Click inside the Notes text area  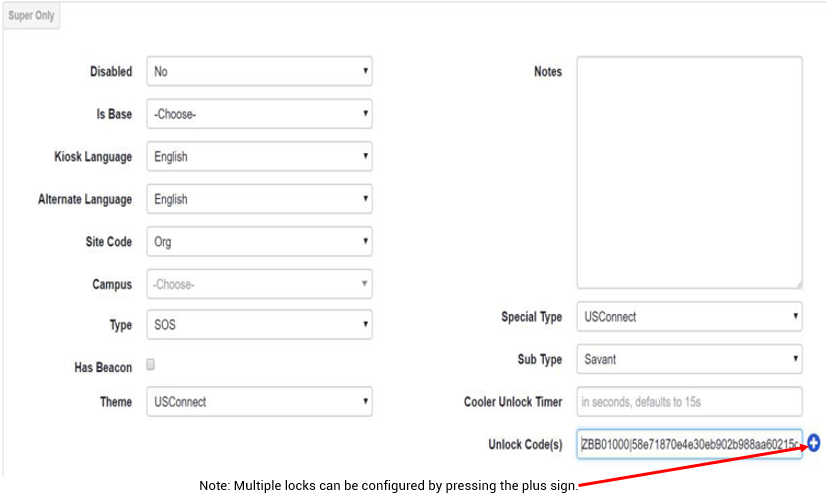[x=689, y=173]
